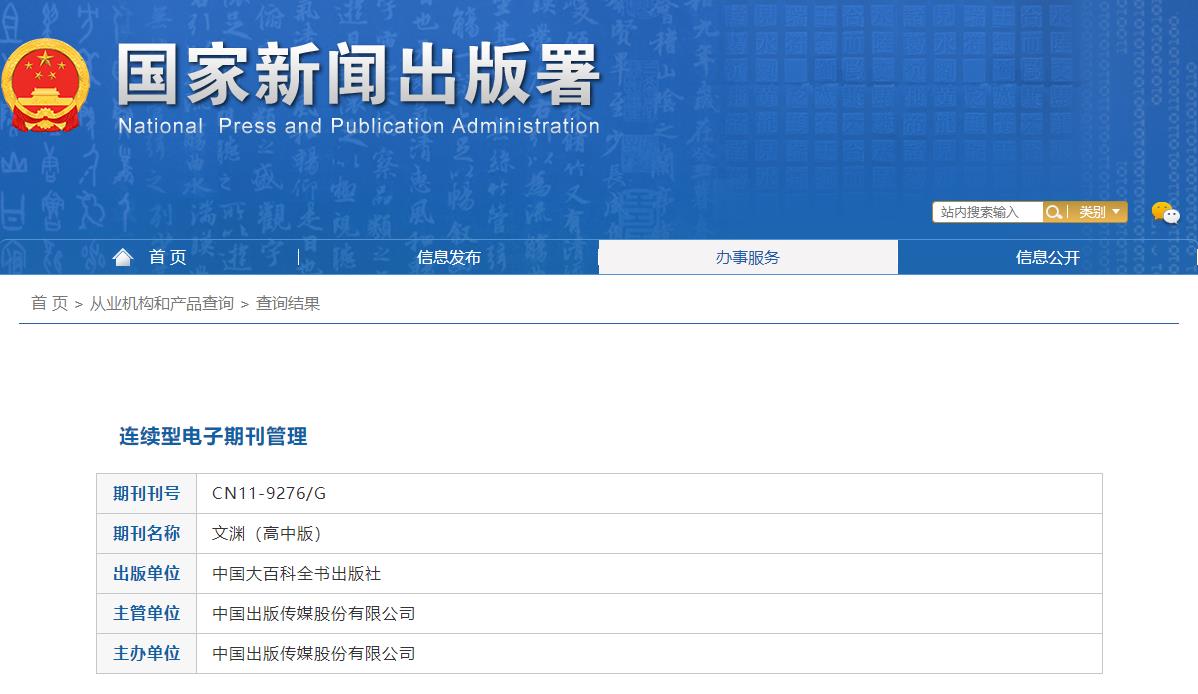
Task: Select 首页 text in the navigation bar
Action: pyautogui.click(x=168, y=257)
